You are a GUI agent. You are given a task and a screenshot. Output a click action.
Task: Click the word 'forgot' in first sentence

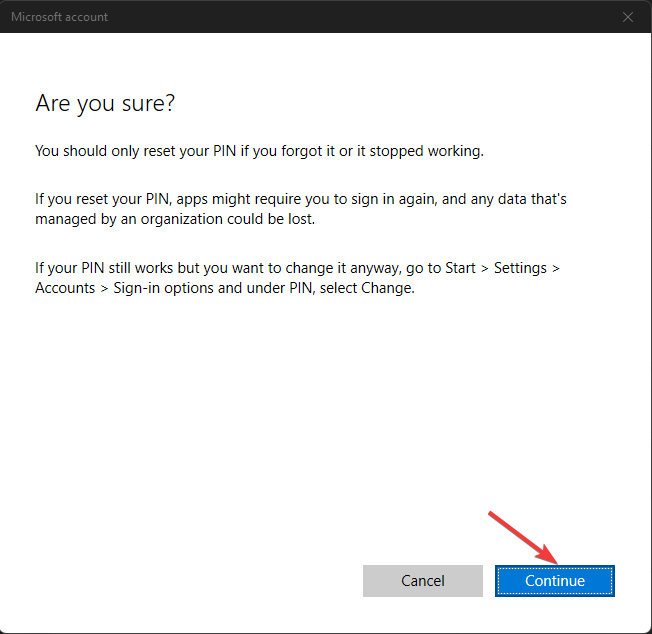point(301,152)
